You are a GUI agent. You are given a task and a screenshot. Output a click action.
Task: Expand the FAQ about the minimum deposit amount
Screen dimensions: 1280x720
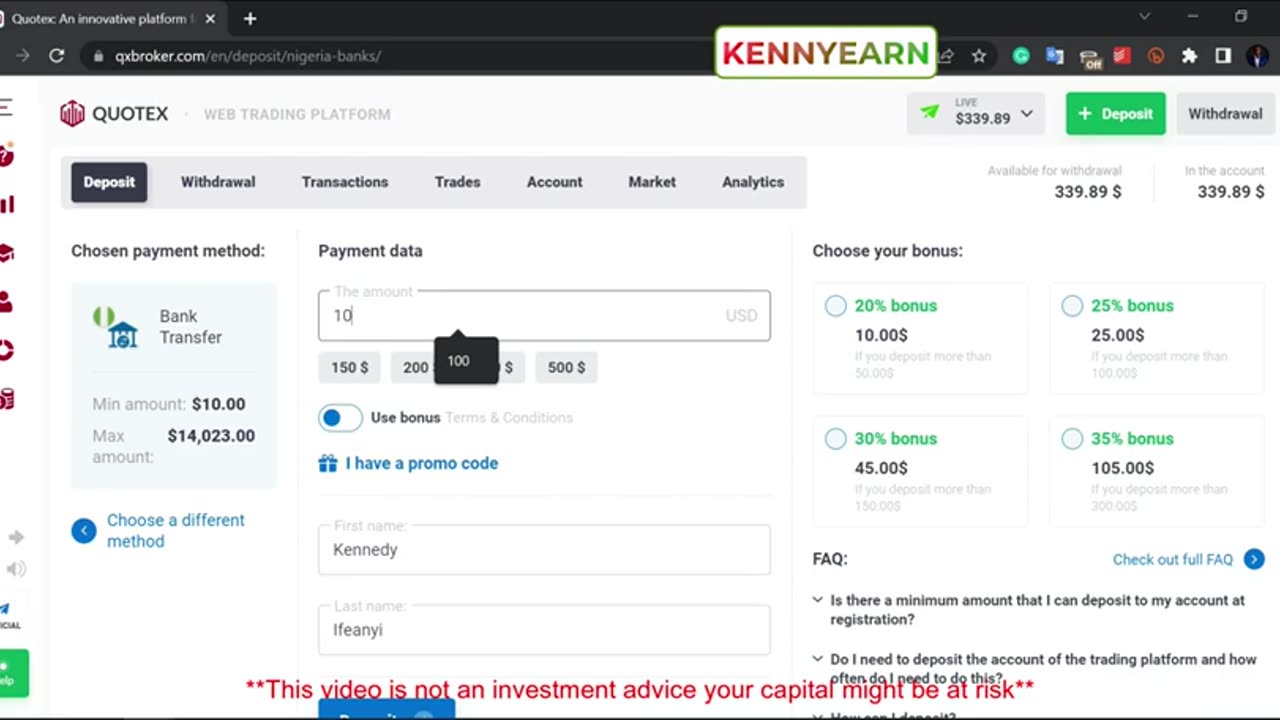1037,610
